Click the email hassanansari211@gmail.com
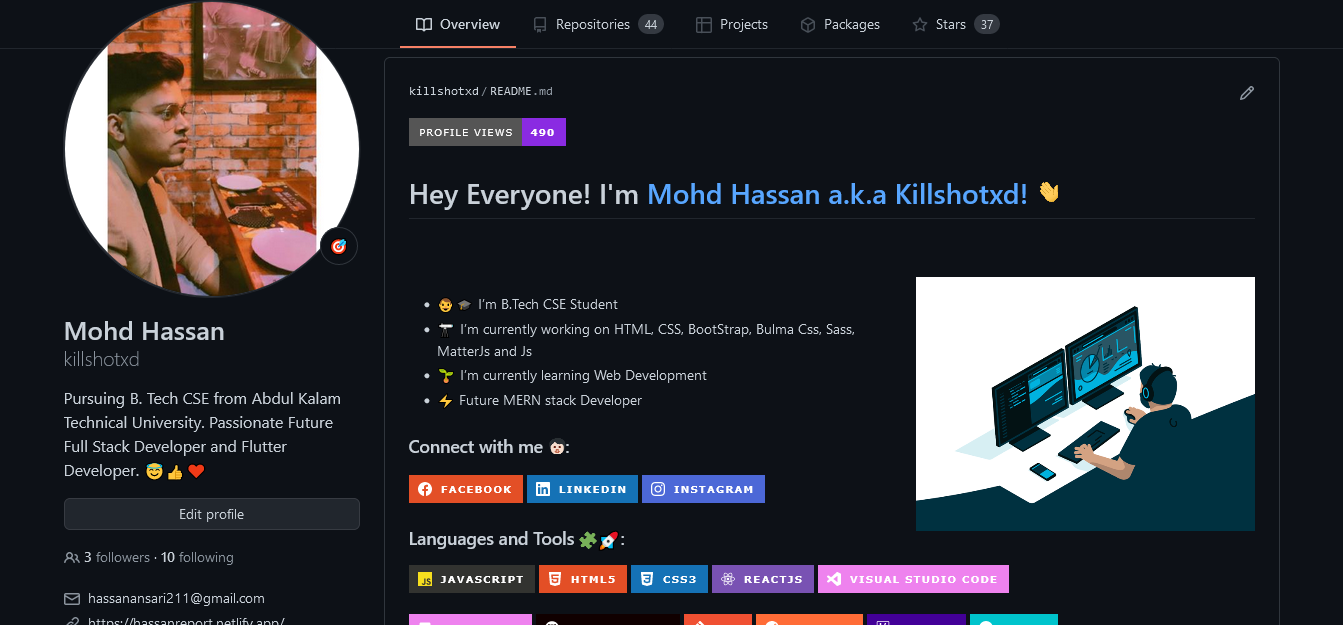The height and width of the screenshot is (625, 1343). coord(176,599)
